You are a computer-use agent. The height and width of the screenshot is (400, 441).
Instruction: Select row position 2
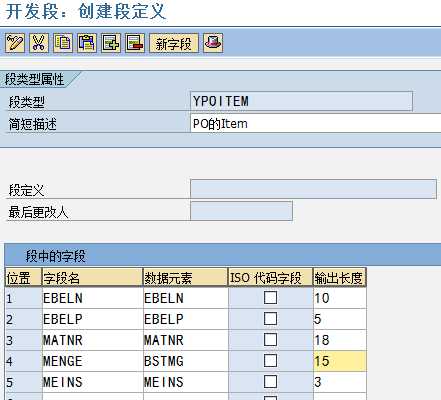(x=23, y=319)
